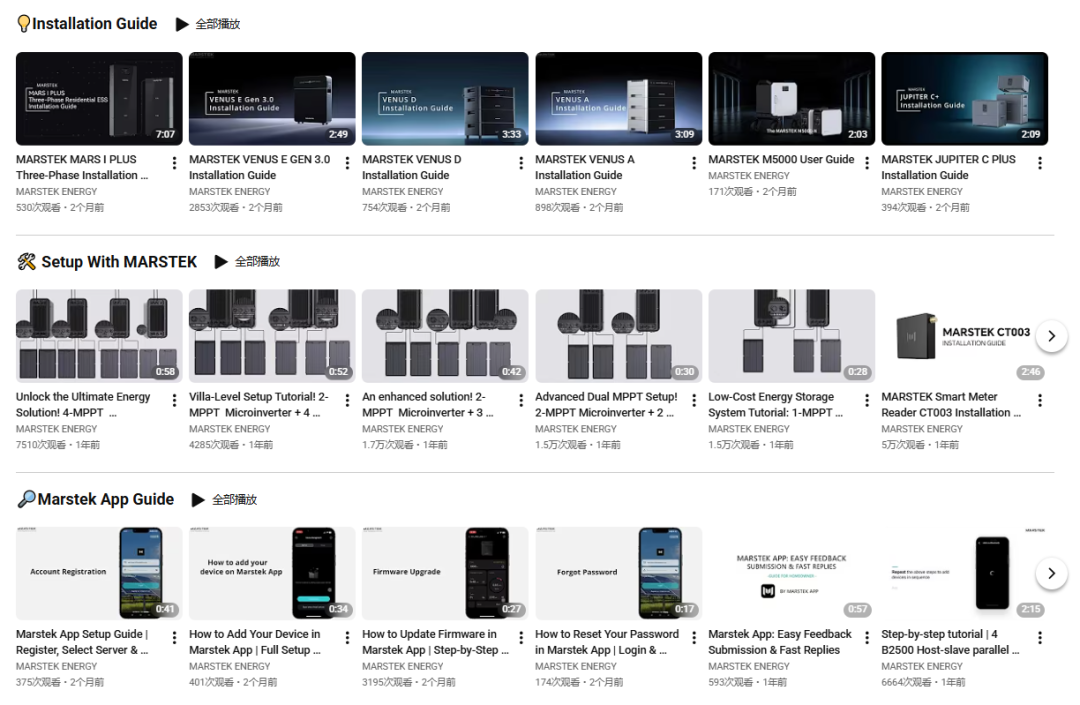The height and width of the screenshot is (705, 1080).
Task: Play all videos in Installation Guide playlist
Action: pyautogui.click(x=208, y=24)
